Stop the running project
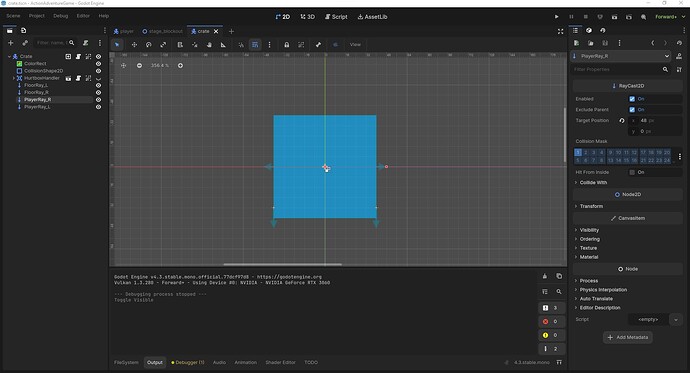The height and width of the screenshot is (373, 690). 586,17
